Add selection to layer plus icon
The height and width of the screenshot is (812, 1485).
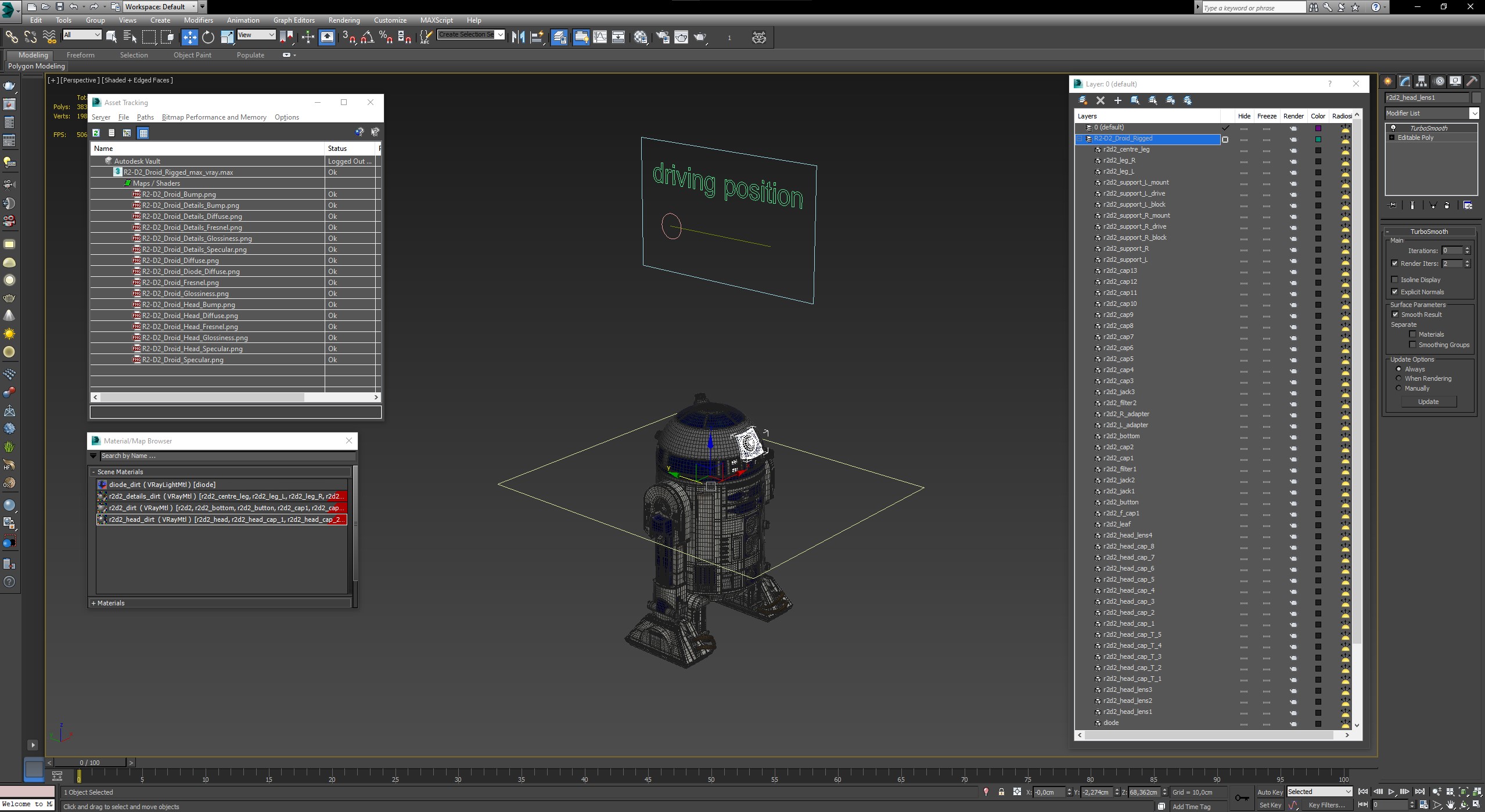pyautogui.click(x=1117, y=100)
